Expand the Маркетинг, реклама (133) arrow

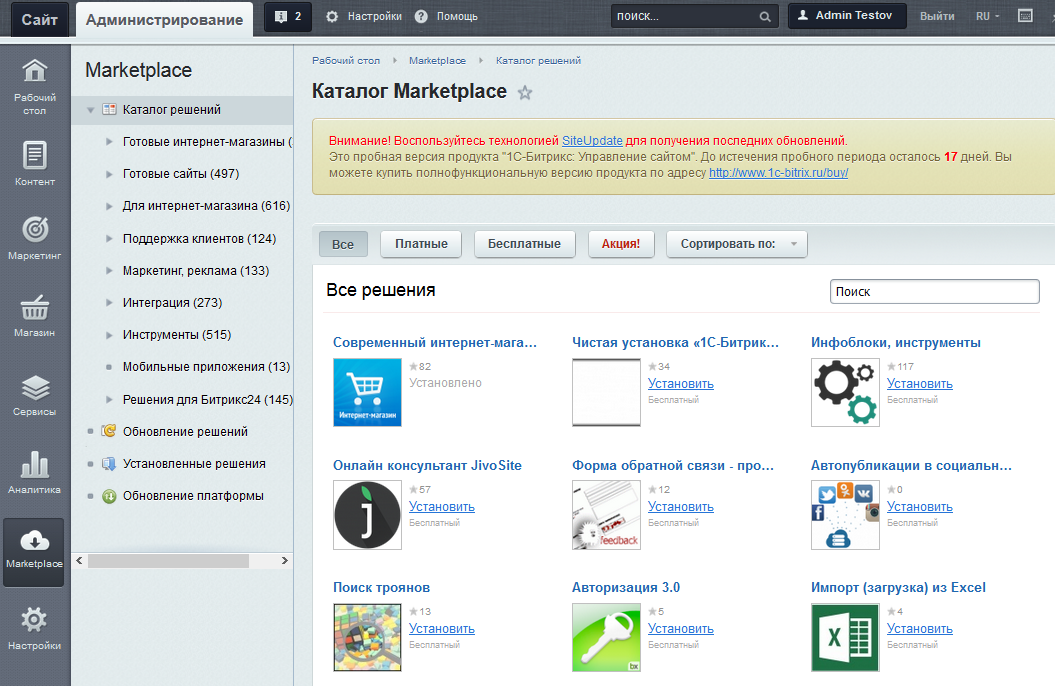point(109,270)
